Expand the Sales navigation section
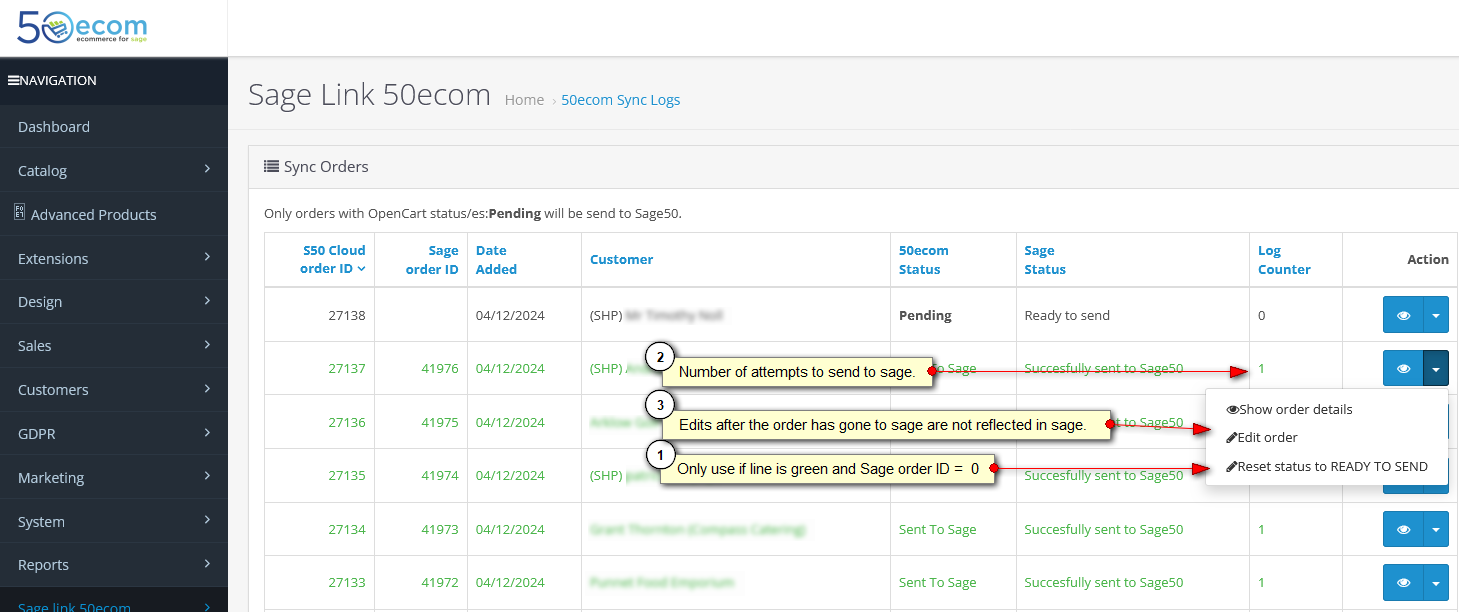The height and width of the screenshot is (612, 1459). (x=114, y=345)
